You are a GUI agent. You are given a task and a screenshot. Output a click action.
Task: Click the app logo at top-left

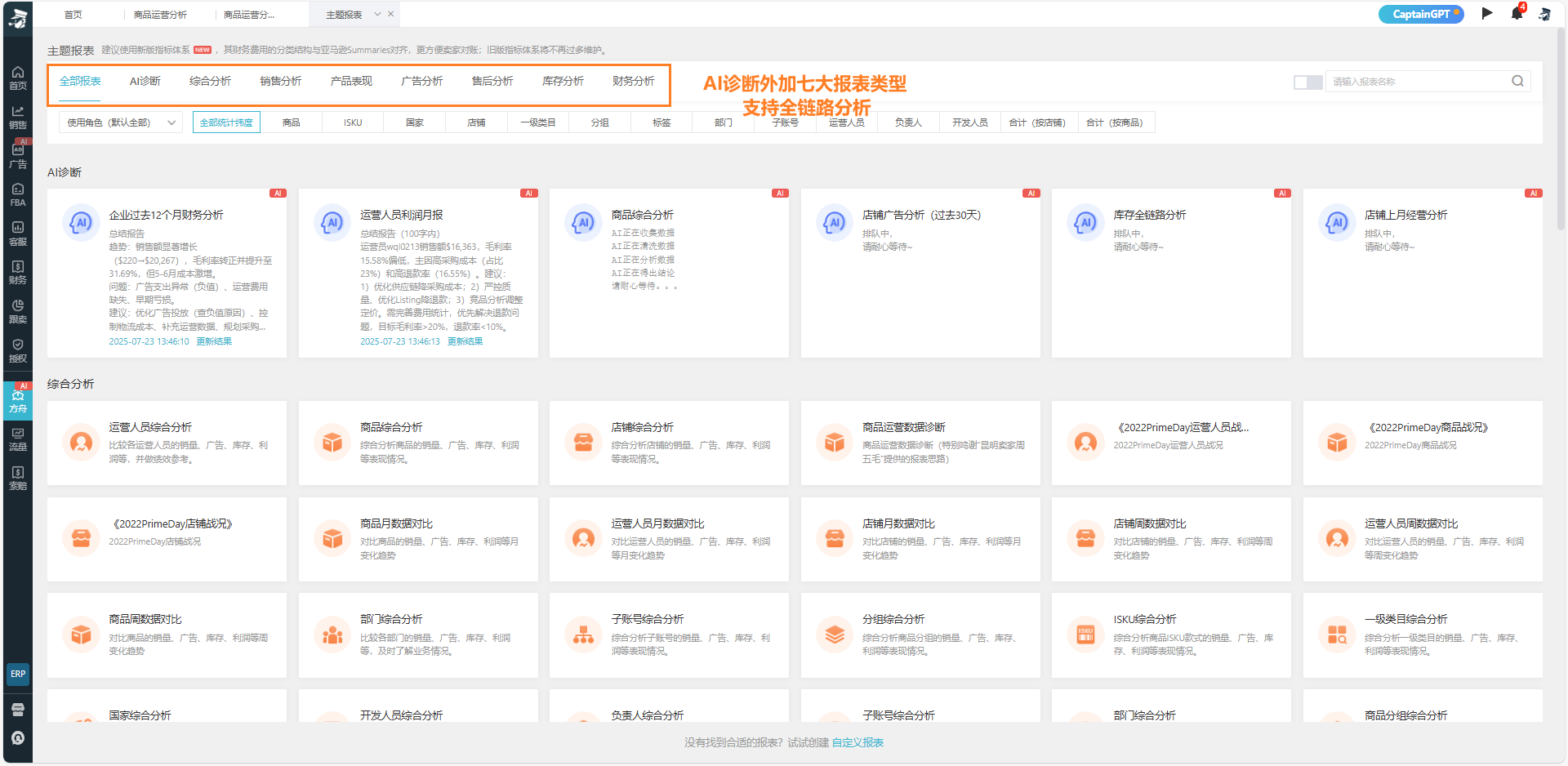tap(17, 18)
